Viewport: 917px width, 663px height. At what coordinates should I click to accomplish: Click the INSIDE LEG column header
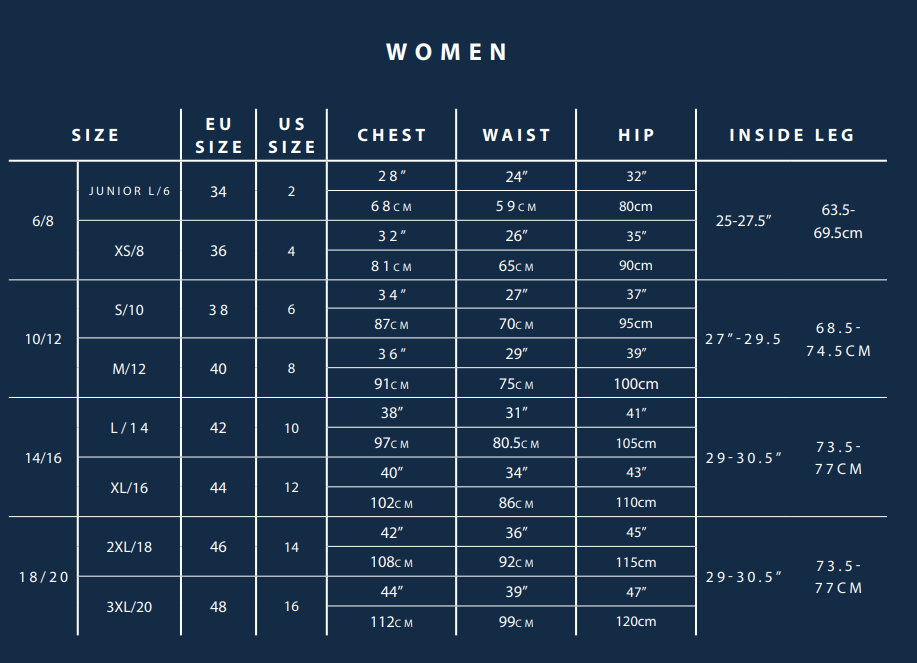coord(792,136)
